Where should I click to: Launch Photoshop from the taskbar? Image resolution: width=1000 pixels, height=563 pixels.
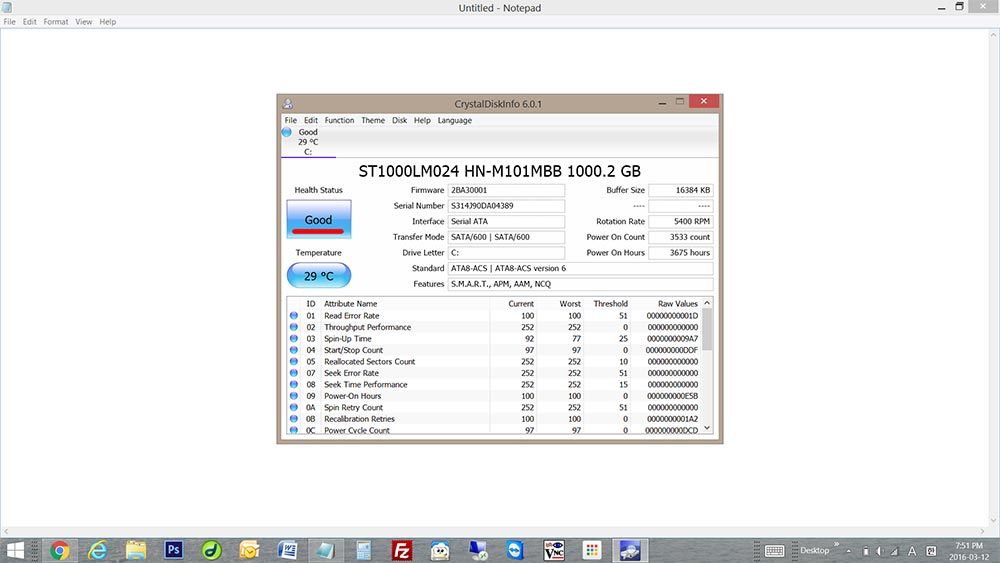(x=173, y=550)
